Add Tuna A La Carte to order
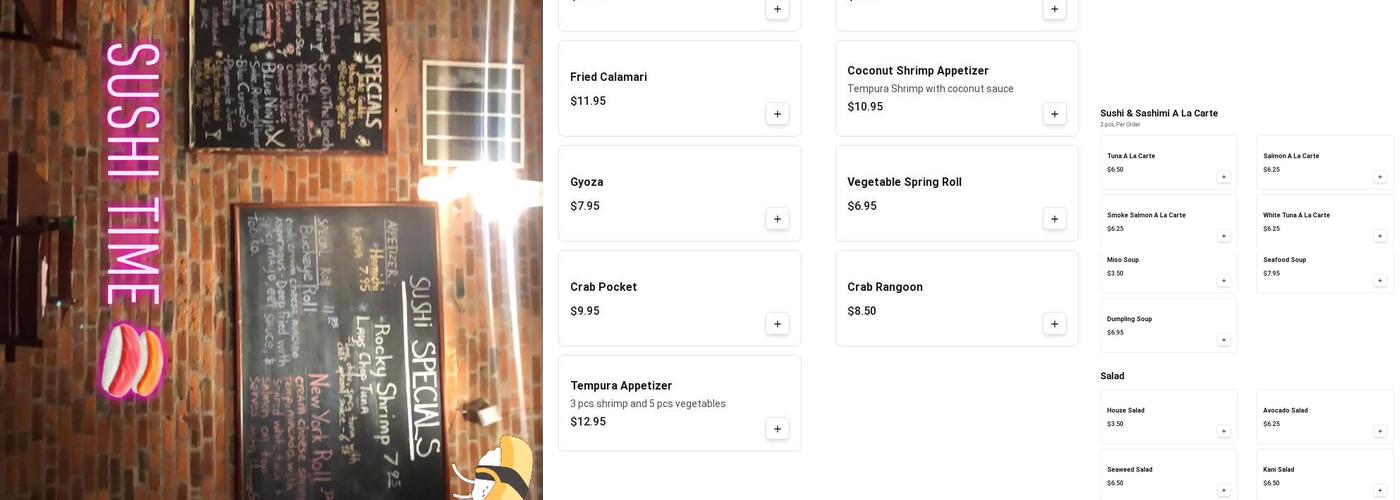1400x500 pixels. [x=1223, y=177]
